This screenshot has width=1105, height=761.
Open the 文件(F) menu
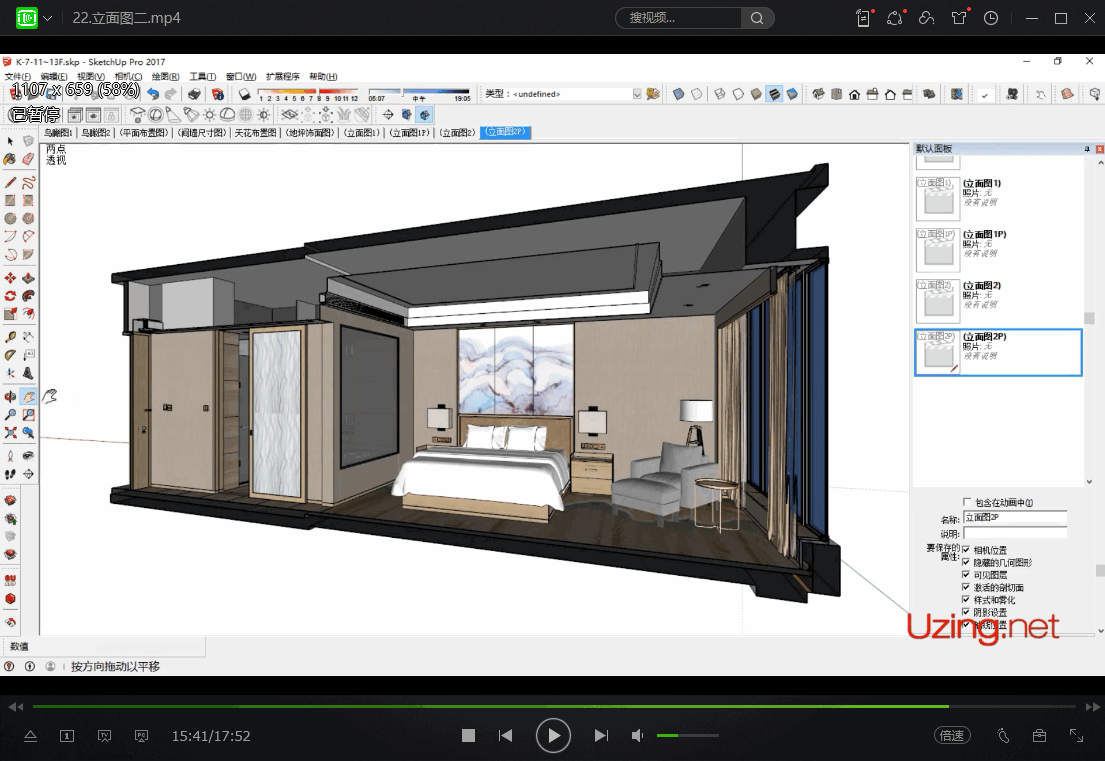click(18, 76)
